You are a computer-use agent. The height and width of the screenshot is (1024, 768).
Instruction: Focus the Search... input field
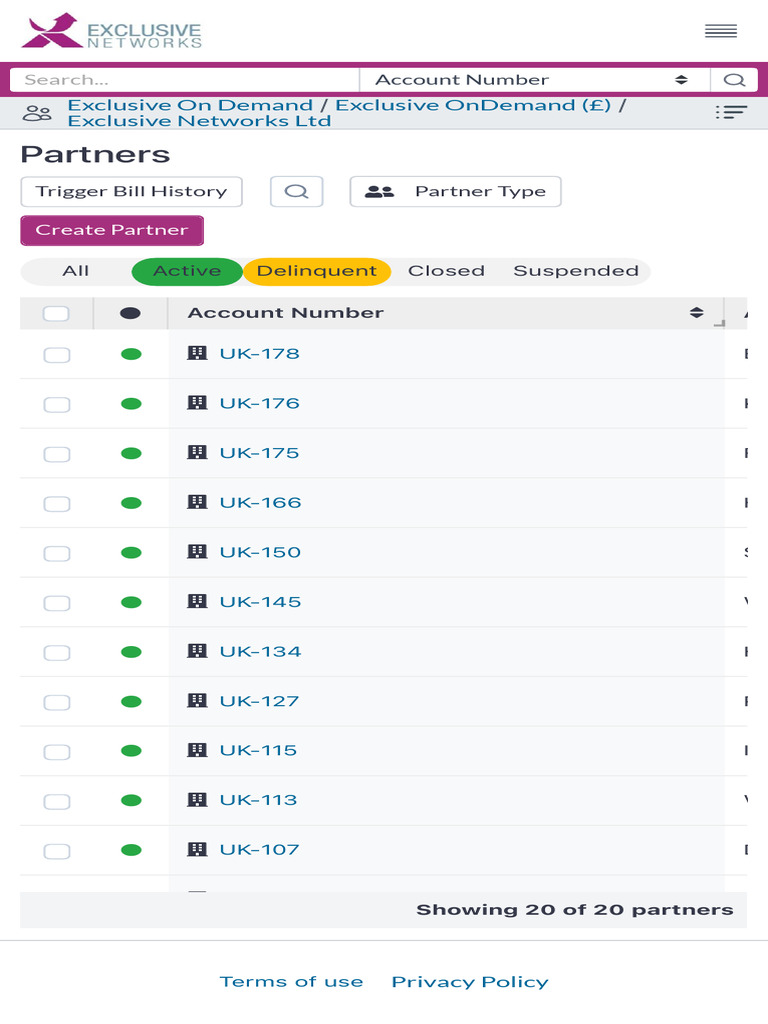[x=185, y=80]
